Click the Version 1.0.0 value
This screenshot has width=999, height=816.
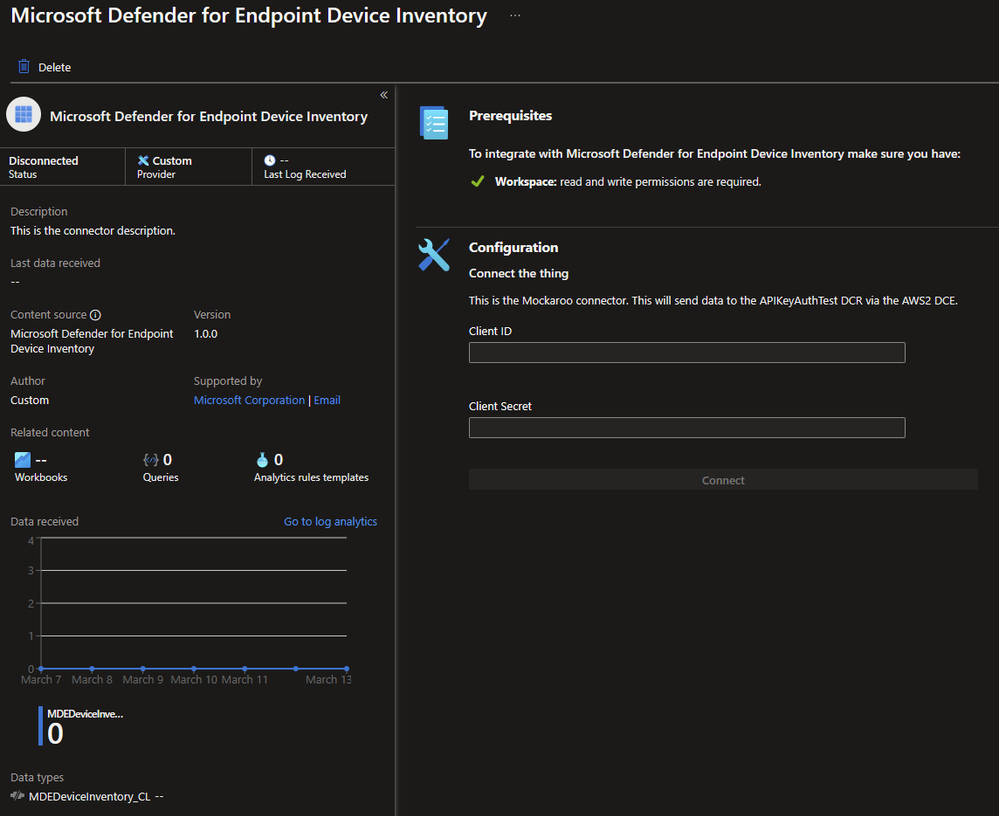click(x=206, y=334)
